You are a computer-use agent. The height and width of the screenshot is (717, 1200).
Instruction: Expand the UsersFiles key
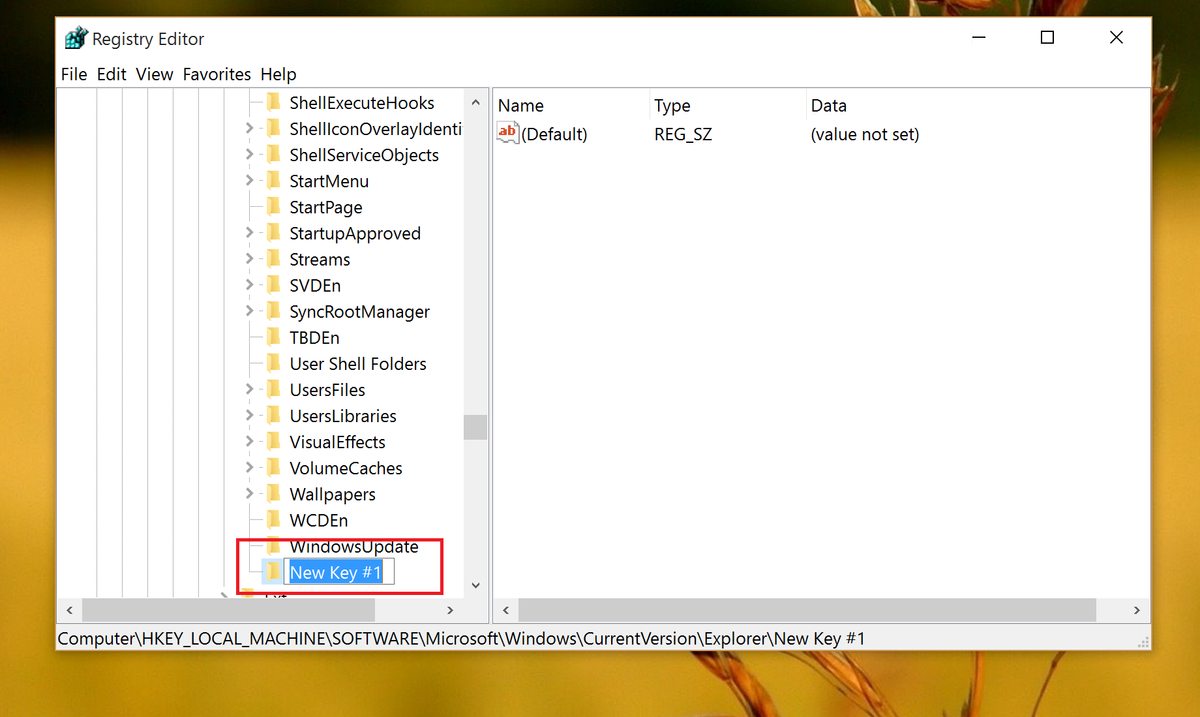pos(250,389)
